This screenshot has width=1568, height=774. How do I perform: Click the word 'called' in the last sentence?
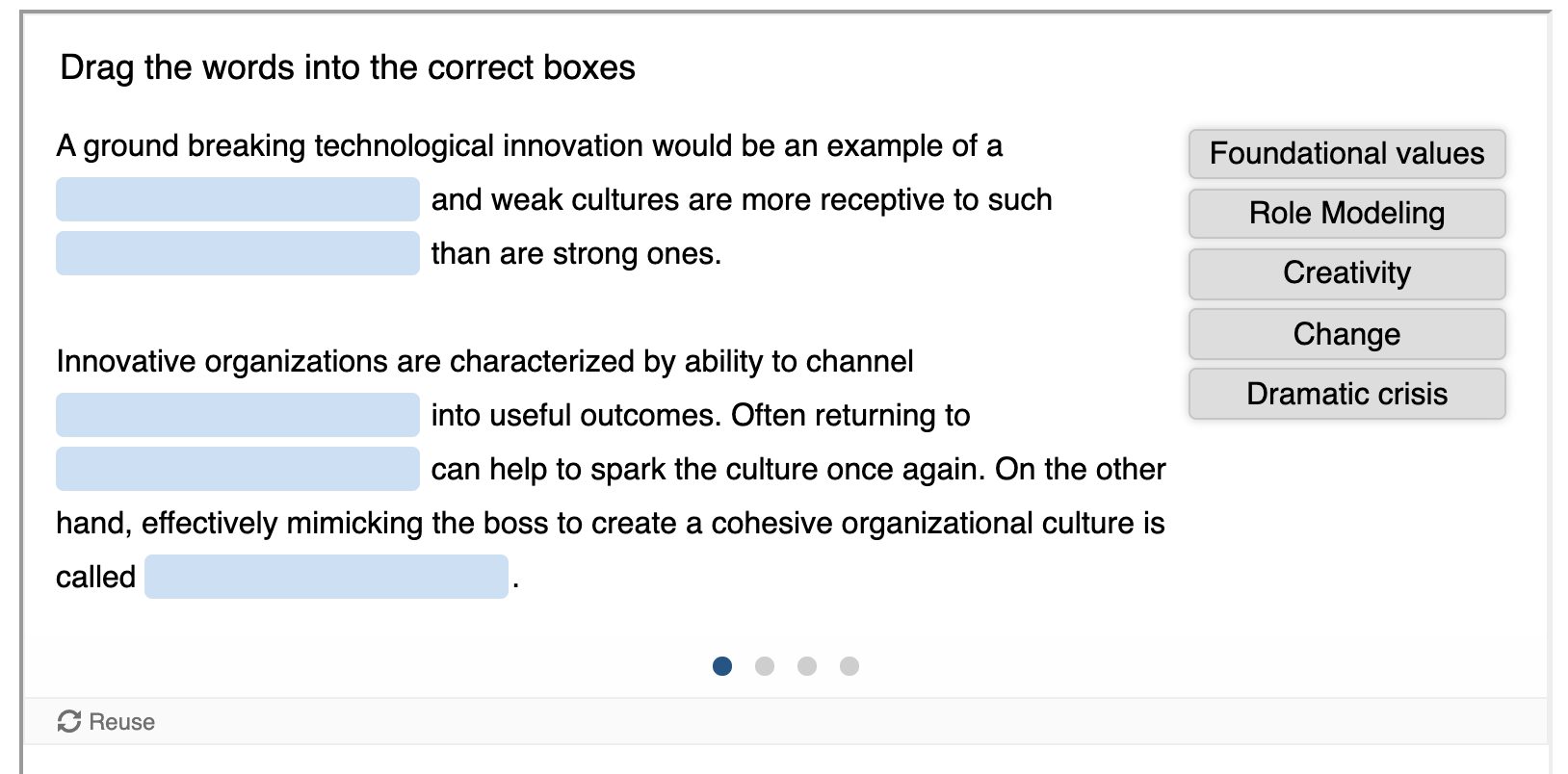pos(95,576)
